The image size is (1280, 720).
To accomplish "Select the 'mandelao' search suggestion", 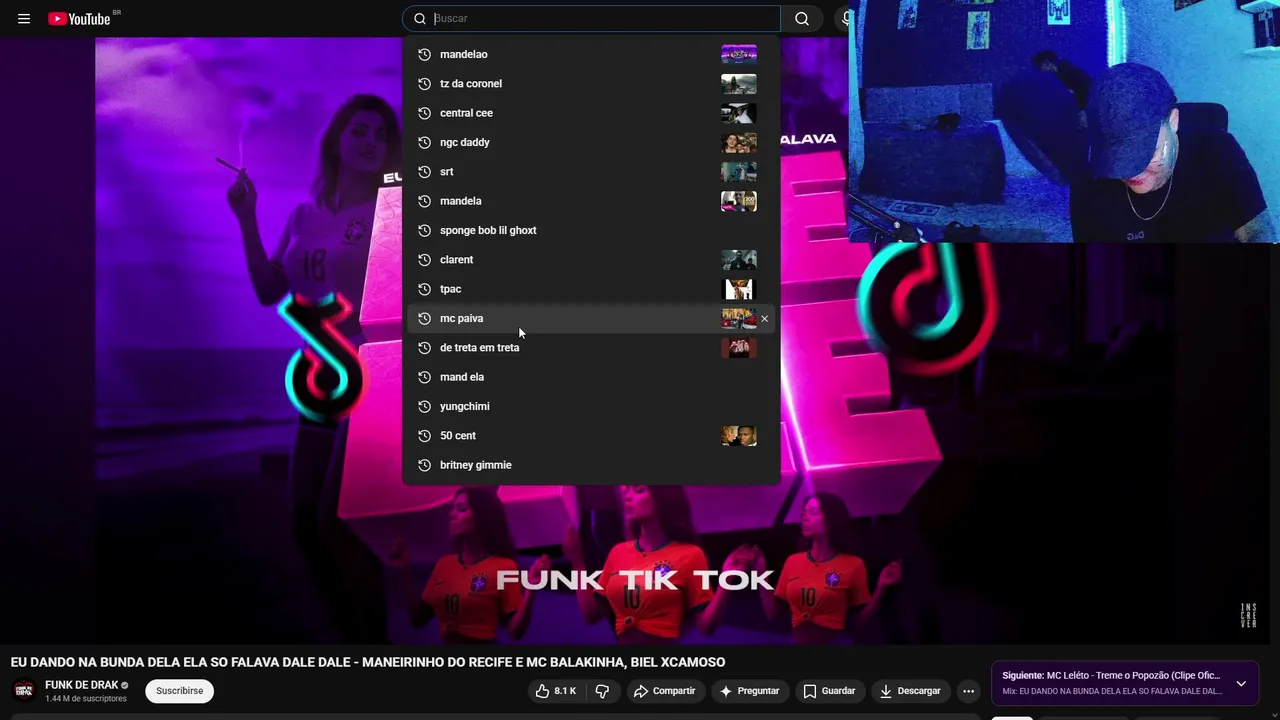I will pos(591,54).
